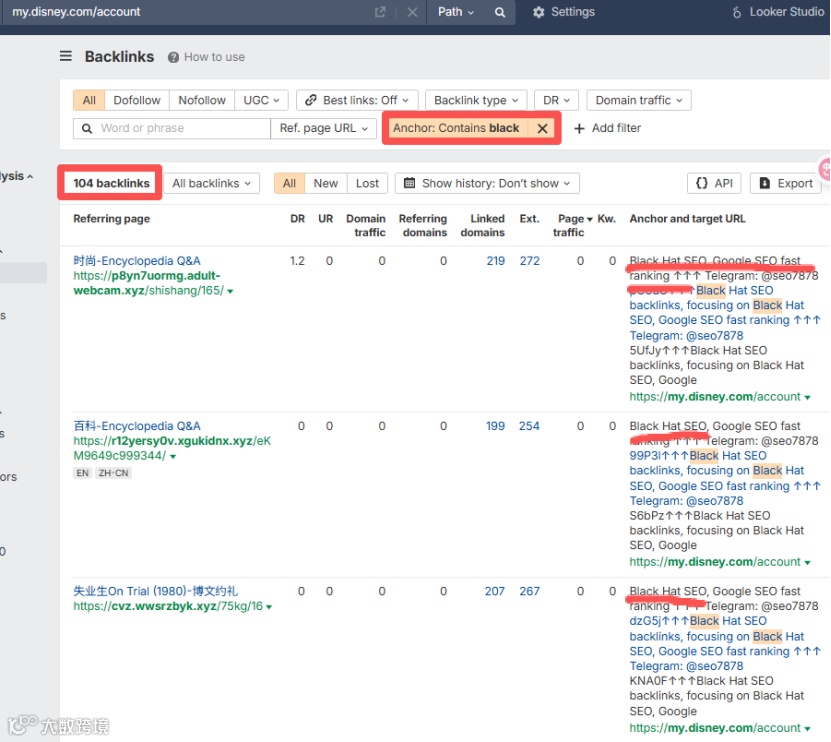Click the search magnifier button in top bar
The image size is (831, 742).
[x=499, y=12]
